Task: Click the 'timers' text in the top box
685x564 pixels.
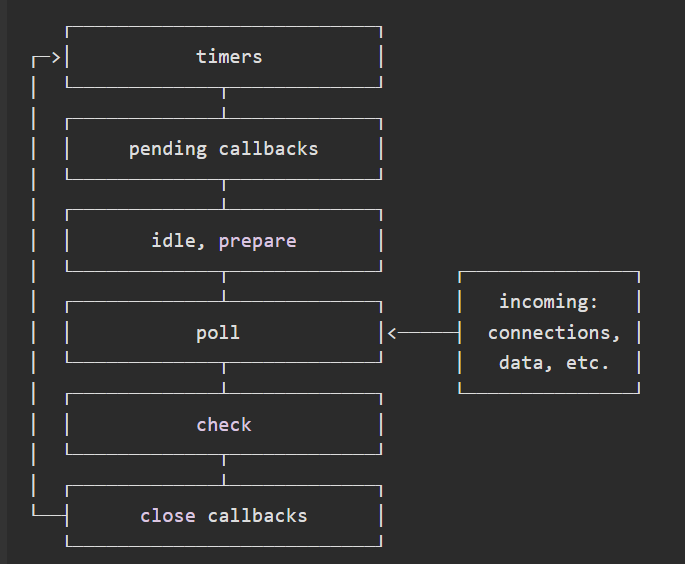Action: pyautogui.click(x=229, y=57)
